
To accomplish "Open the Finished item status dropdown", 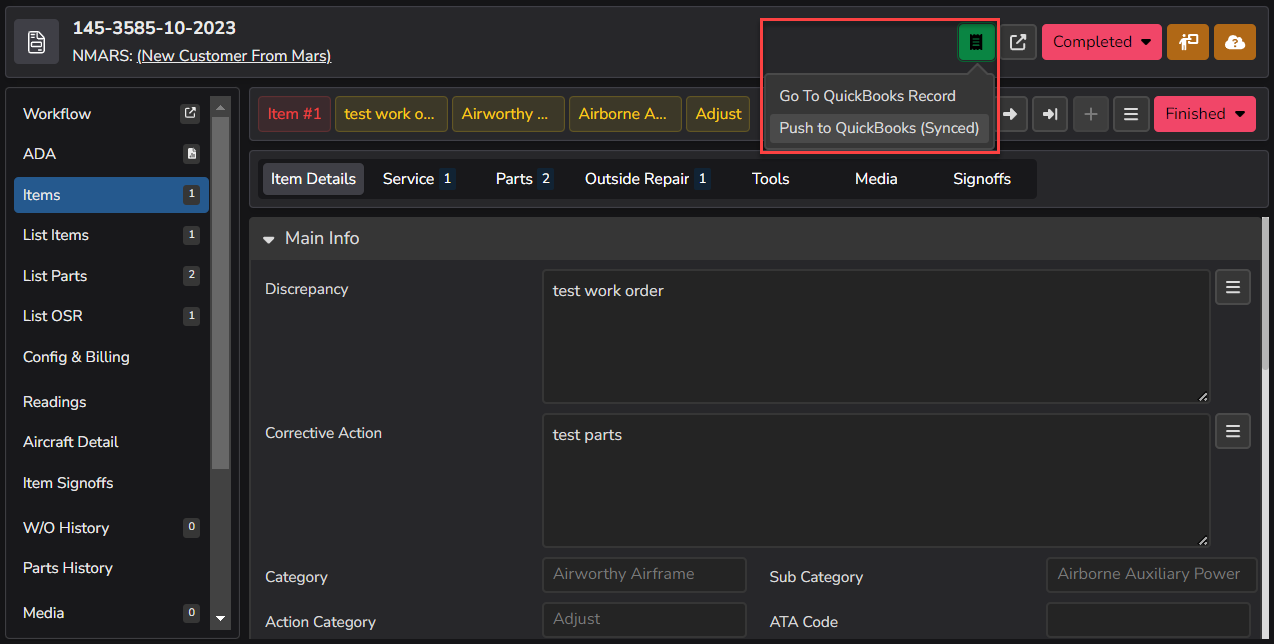I will pos(1205,114).
